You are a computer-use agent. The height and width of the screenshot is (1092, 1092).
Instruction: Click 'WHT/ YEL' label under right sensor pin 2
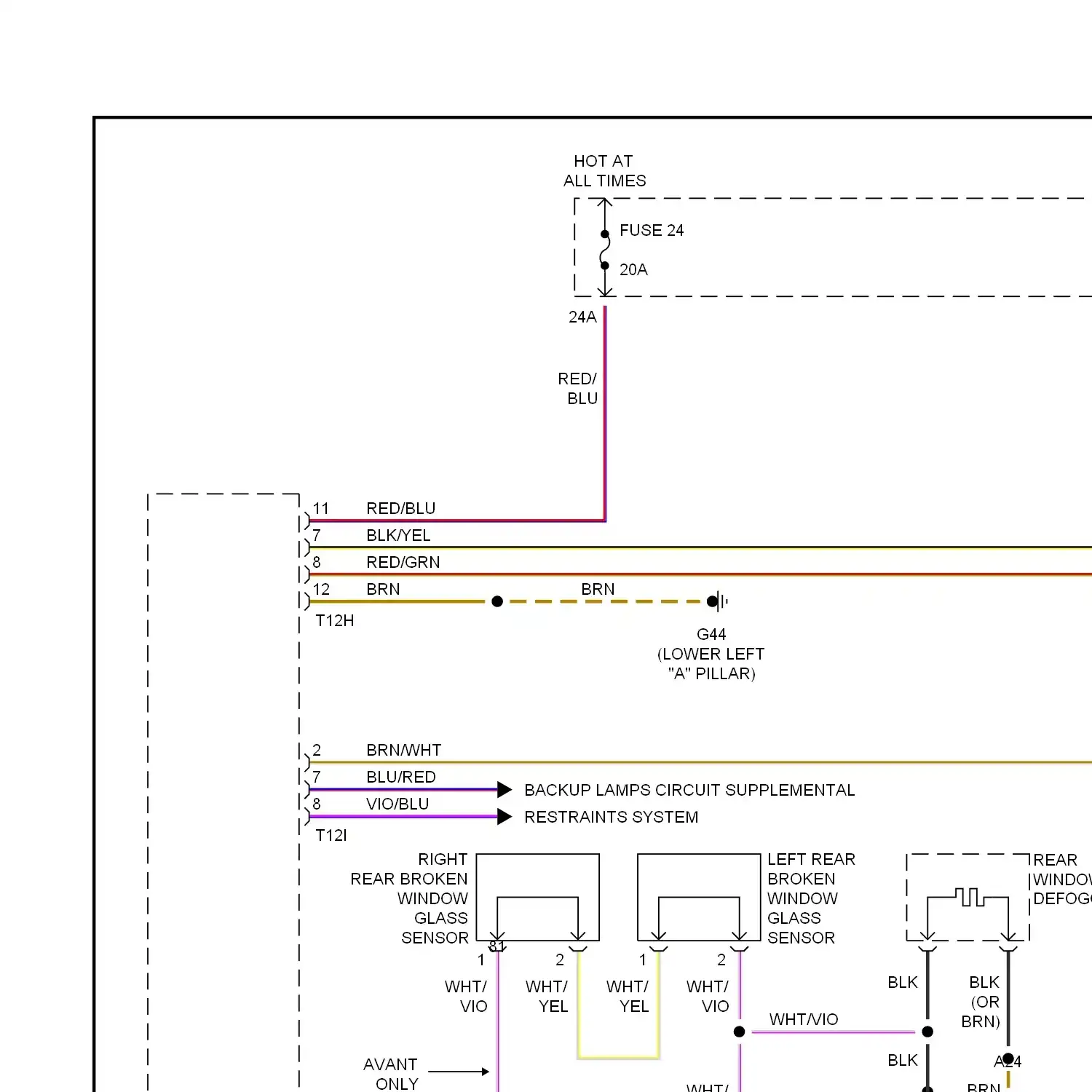pos(547,997)
